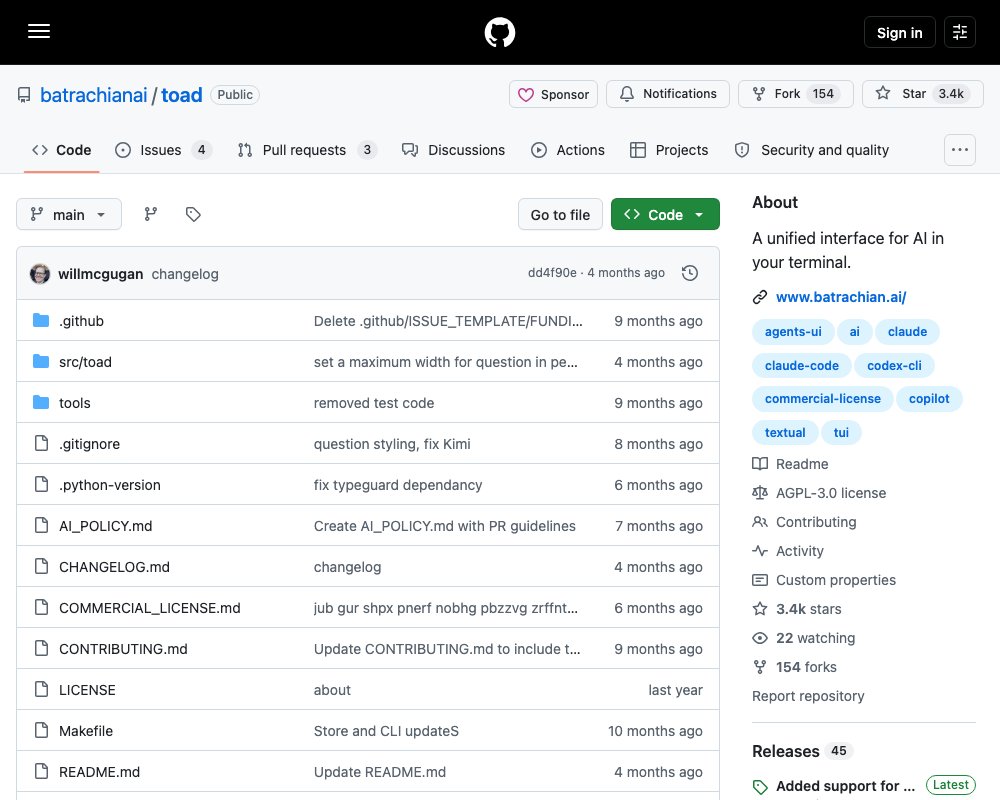Open the COMMERCIAL_LICENSE.md file
Viewport: 1000px width, 800px height.
click(150, 608)
